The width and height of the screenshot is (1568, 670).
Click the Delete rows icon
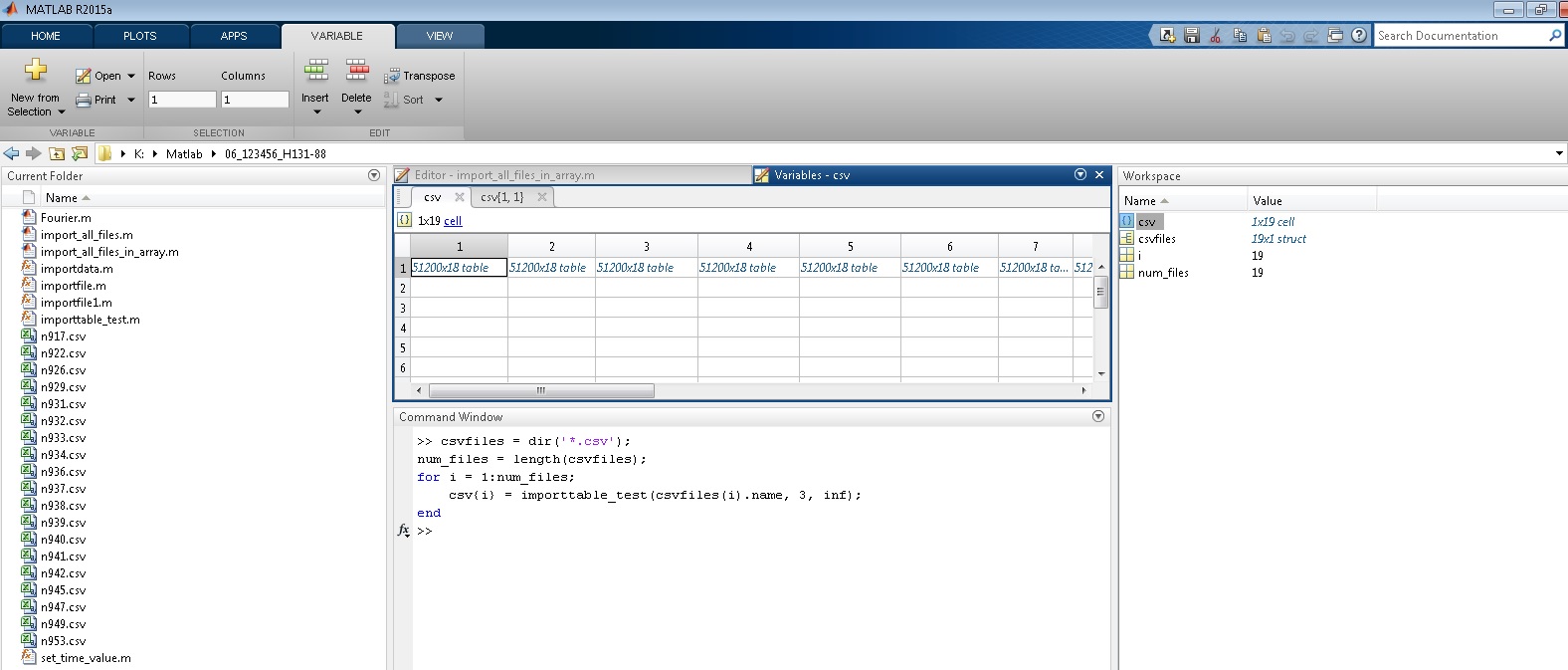click(x=356, y=70)
